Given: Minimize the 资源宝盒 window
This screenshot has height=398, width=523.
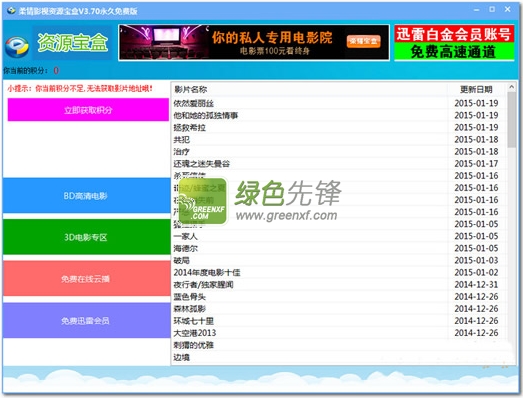Looking at the screenshot, I should [x=476, y=10].
